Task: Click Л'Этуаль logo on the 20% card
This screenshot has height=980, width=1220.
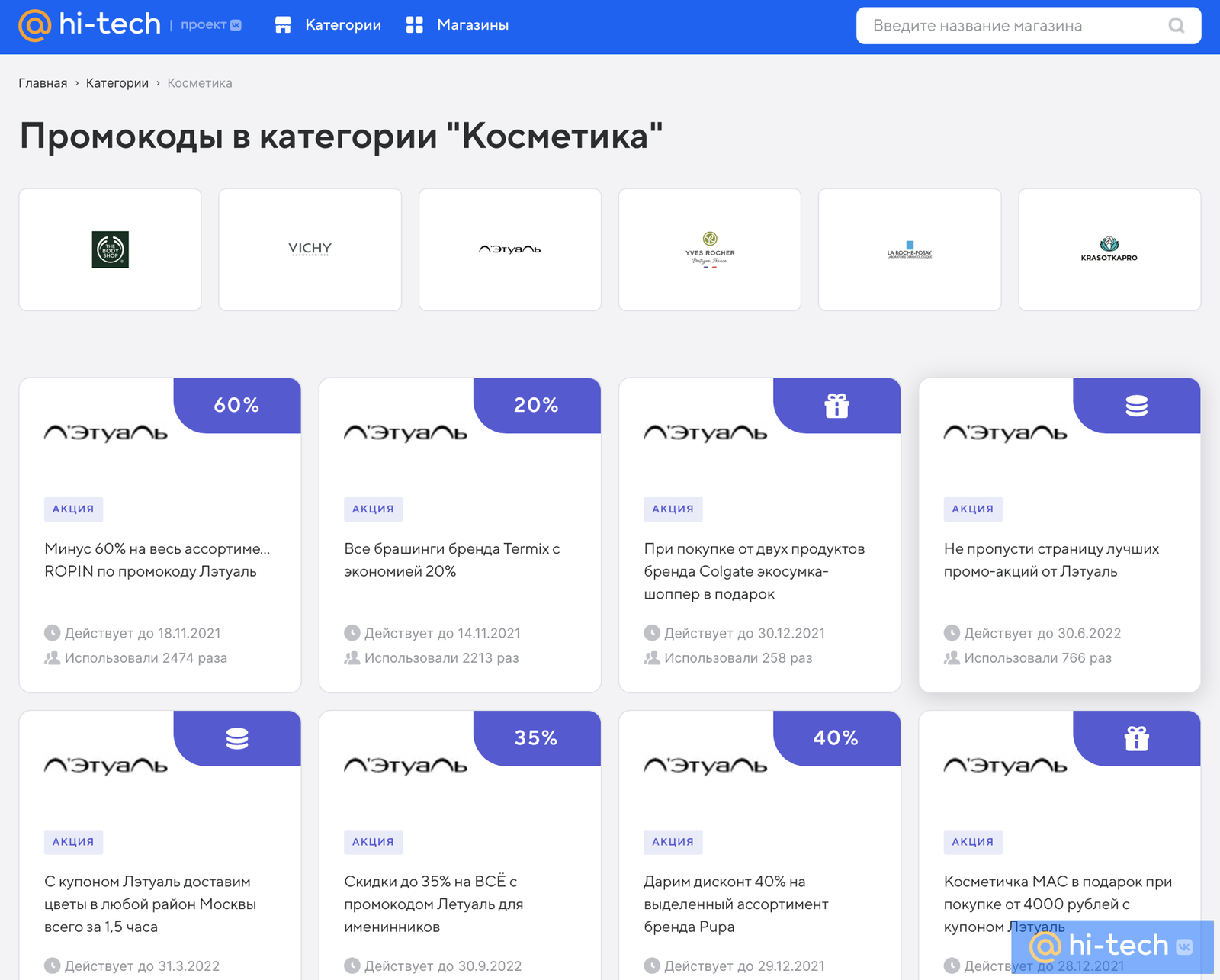Action: tap(406, 432)
